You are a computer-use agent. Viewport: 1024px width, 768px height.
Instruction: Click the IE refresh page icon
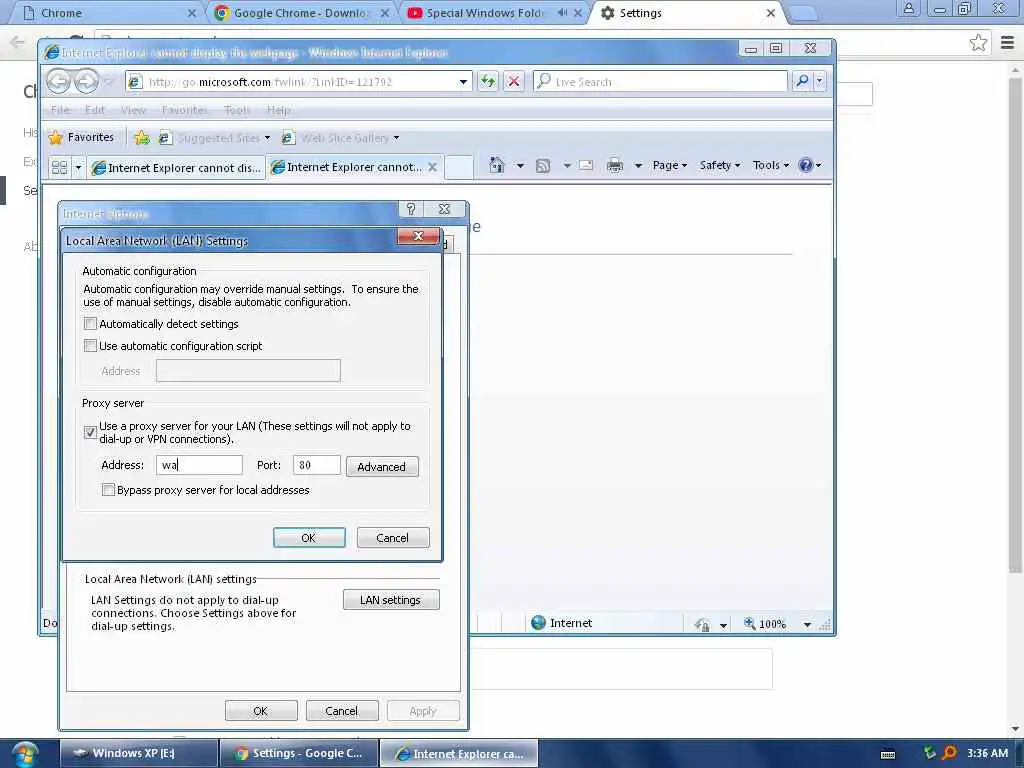[x=488, y=82]
